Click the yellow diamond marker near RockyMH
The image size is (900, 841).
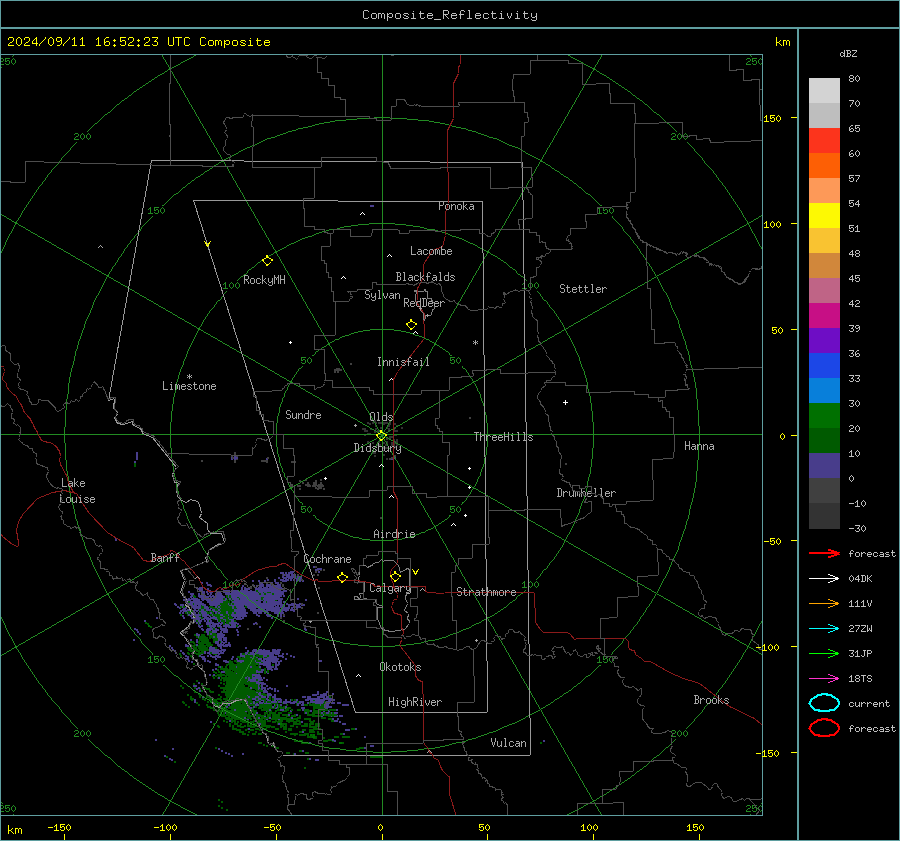click(267, 261)
